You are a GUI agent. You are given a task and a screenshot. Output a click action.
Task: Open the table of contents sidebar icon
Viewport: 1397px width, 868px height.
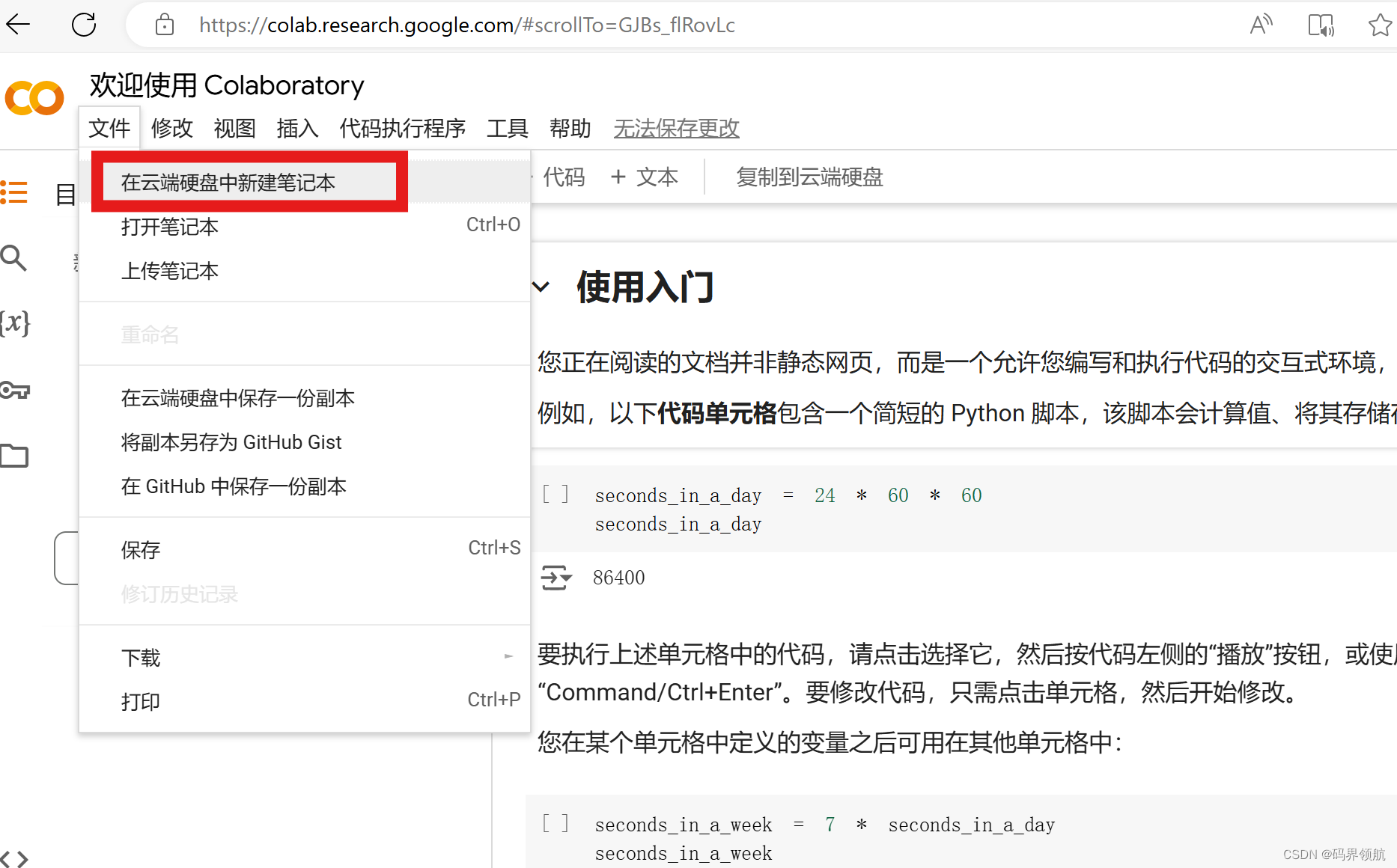[x=14, y=192]
